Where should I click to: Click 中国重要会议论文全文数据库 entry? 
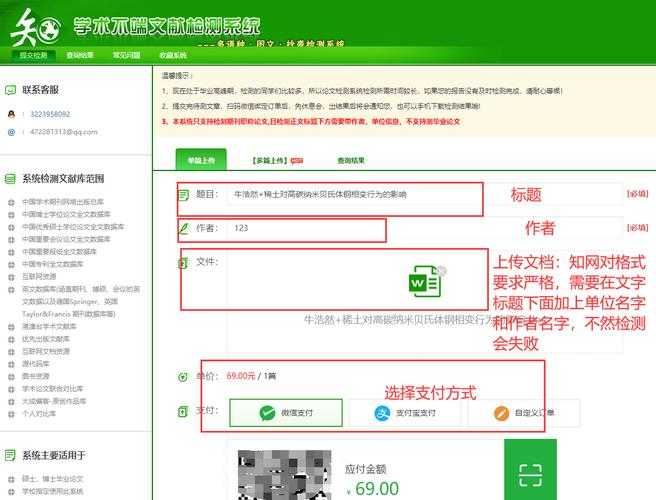pyautogui.click(x=66, y=239)
